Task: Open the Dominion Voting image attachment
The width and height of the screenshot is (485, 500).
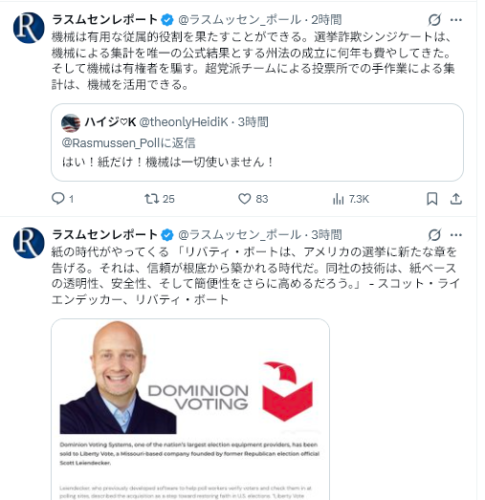Action: pos(190,409)
